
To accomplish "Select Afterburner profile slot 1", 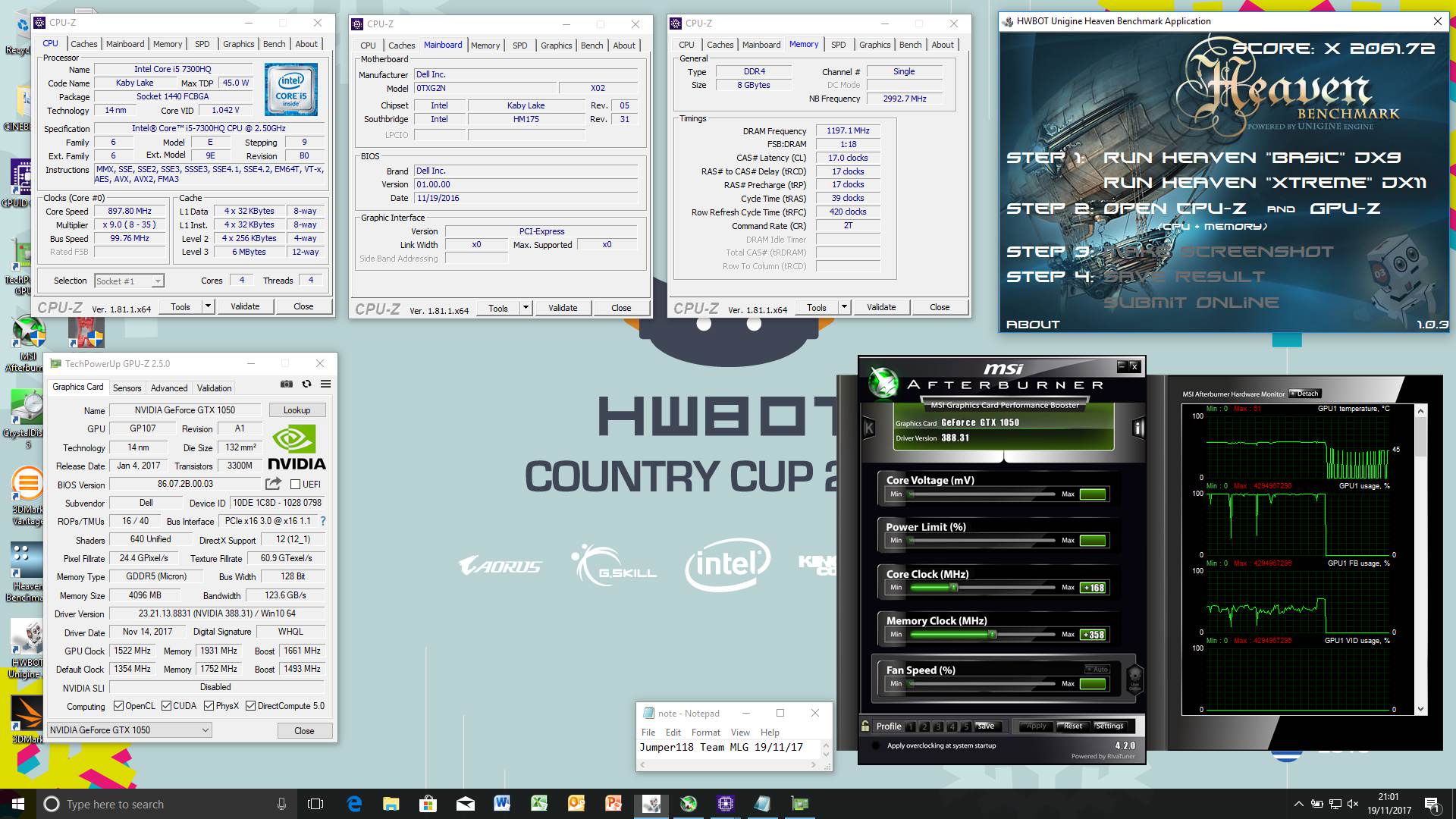I will (912, 726).
